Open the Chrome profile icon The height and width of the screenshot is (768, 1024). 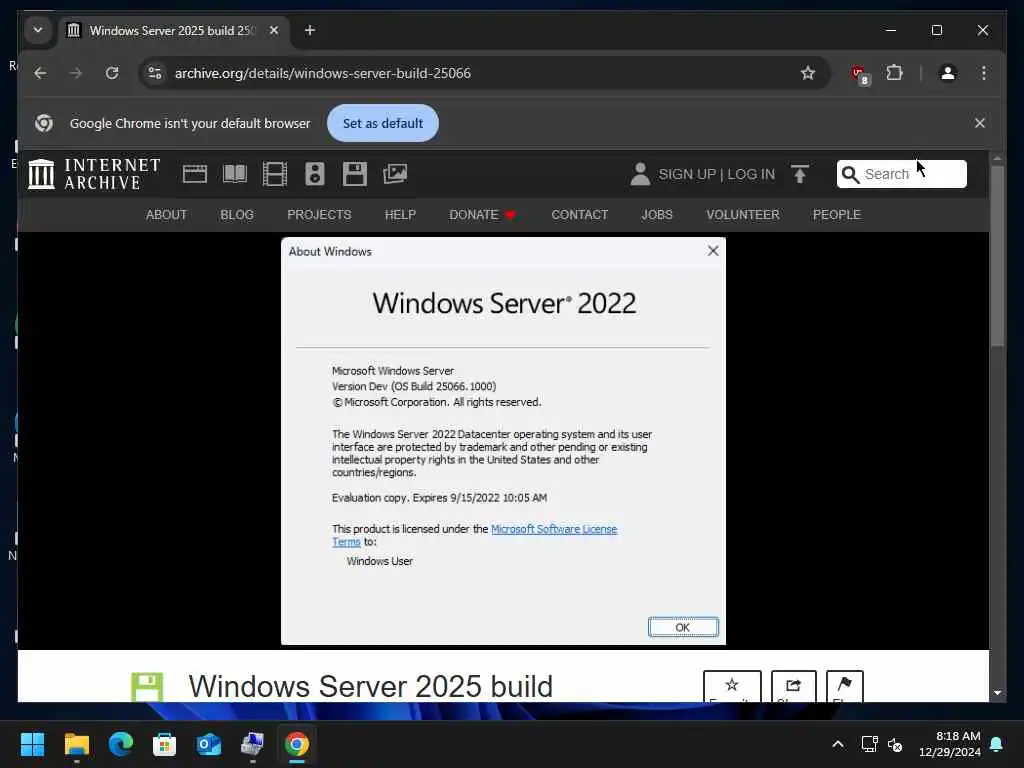(948, 73)
